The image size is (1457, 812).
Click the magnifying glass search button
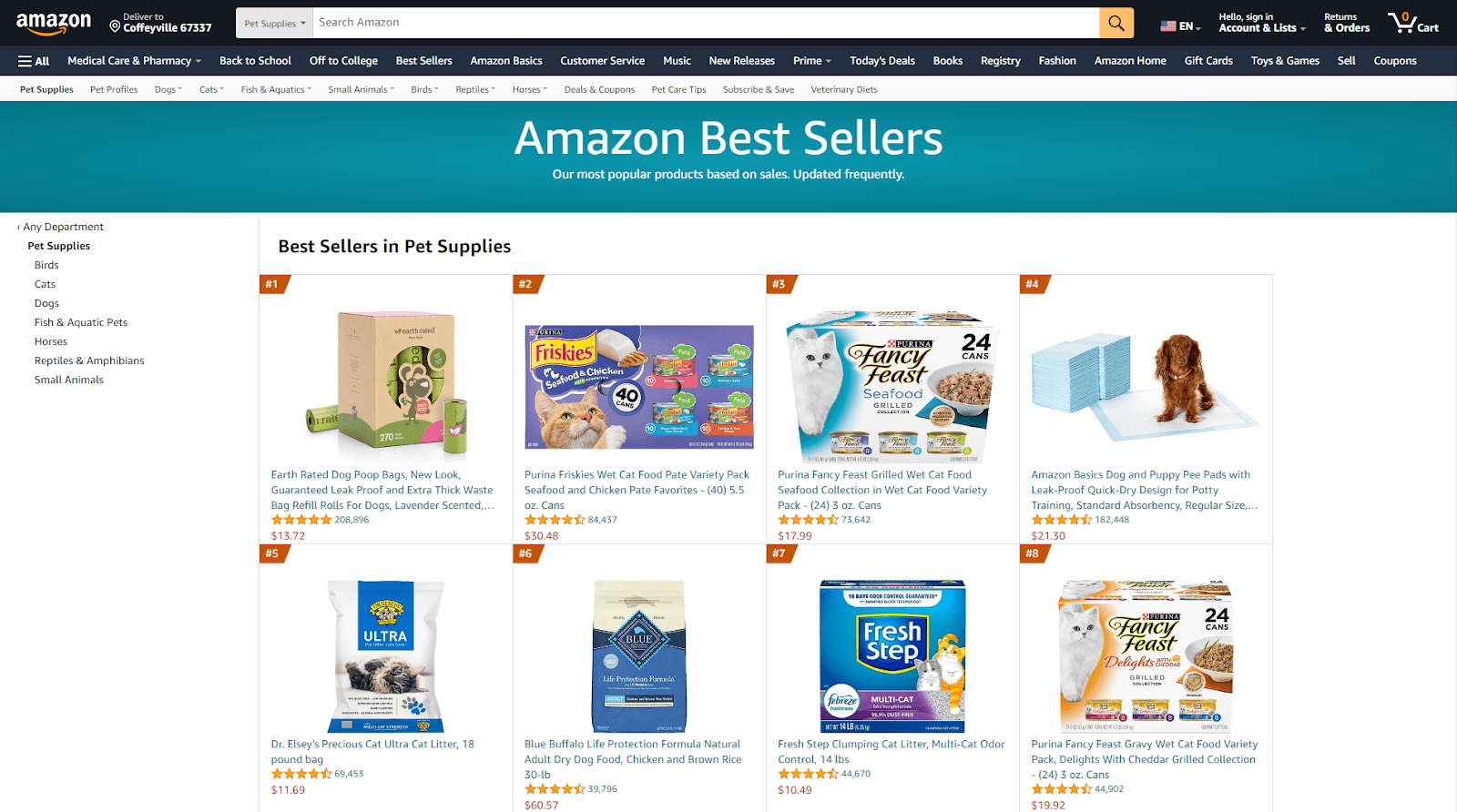(1116, 23)
